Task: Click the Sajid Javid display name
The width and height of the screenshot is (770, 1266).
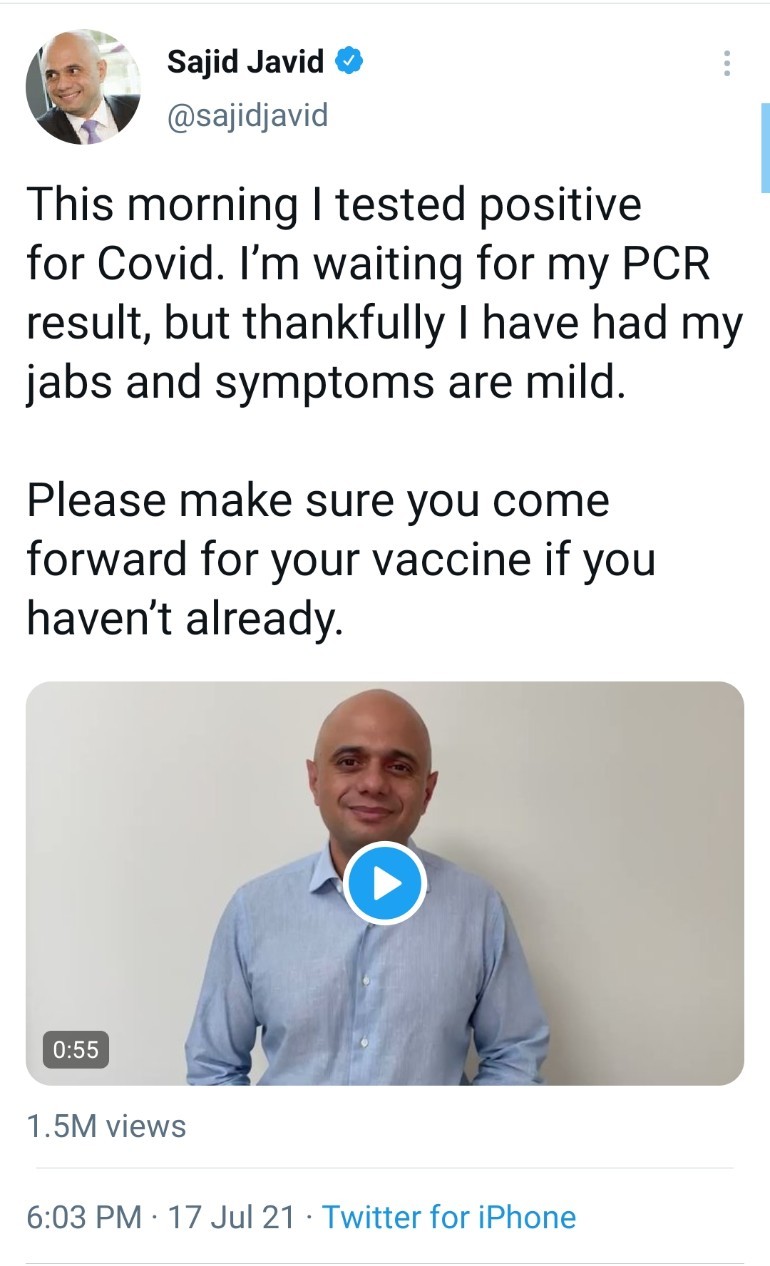Action: pos(245,63)
